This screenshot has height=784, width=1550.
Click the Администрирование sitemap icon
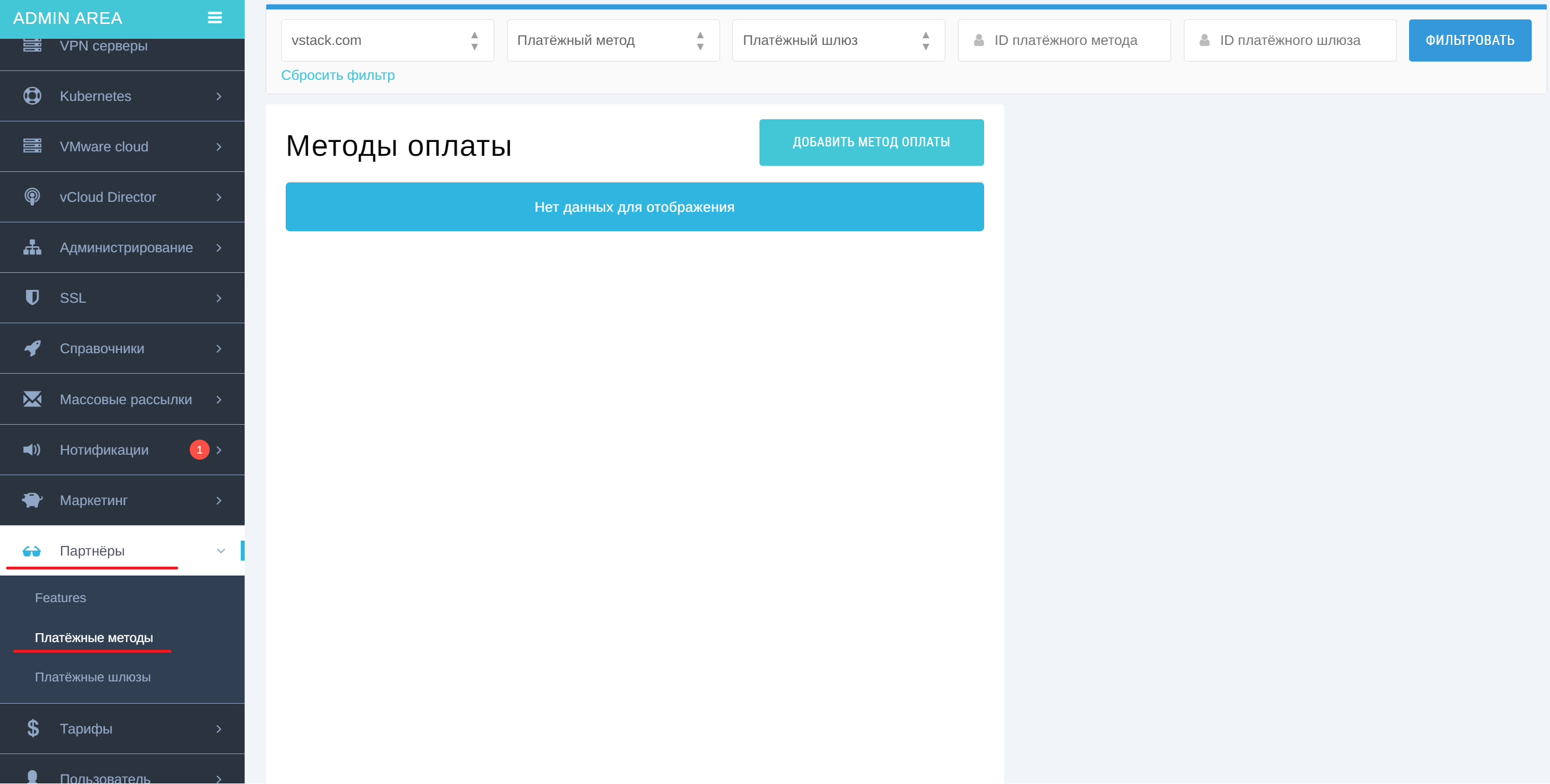[x=33, y=247]
